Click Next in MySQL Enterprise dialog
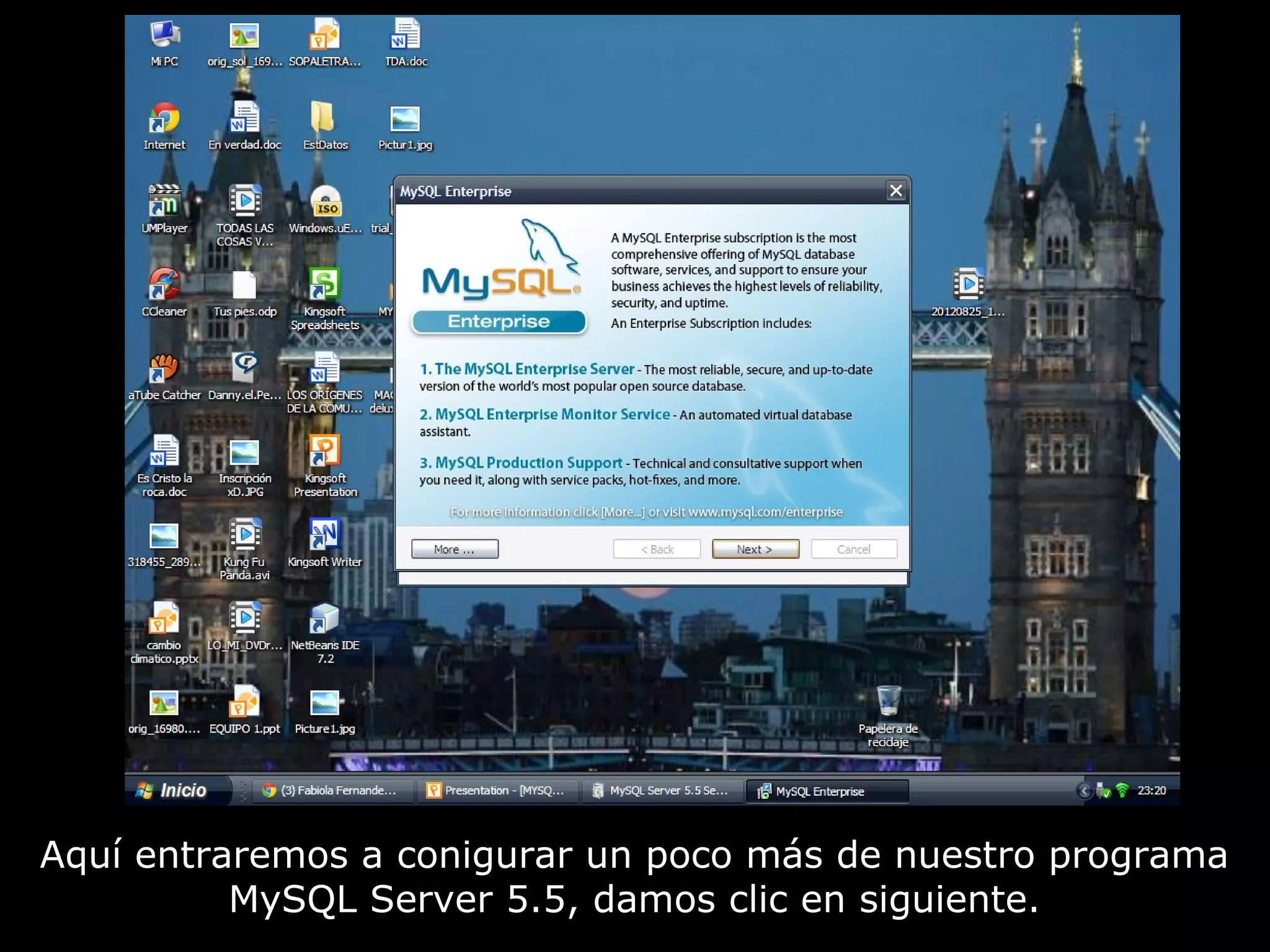The width and height of the screenshot is (1270, 952). [755, 549]
